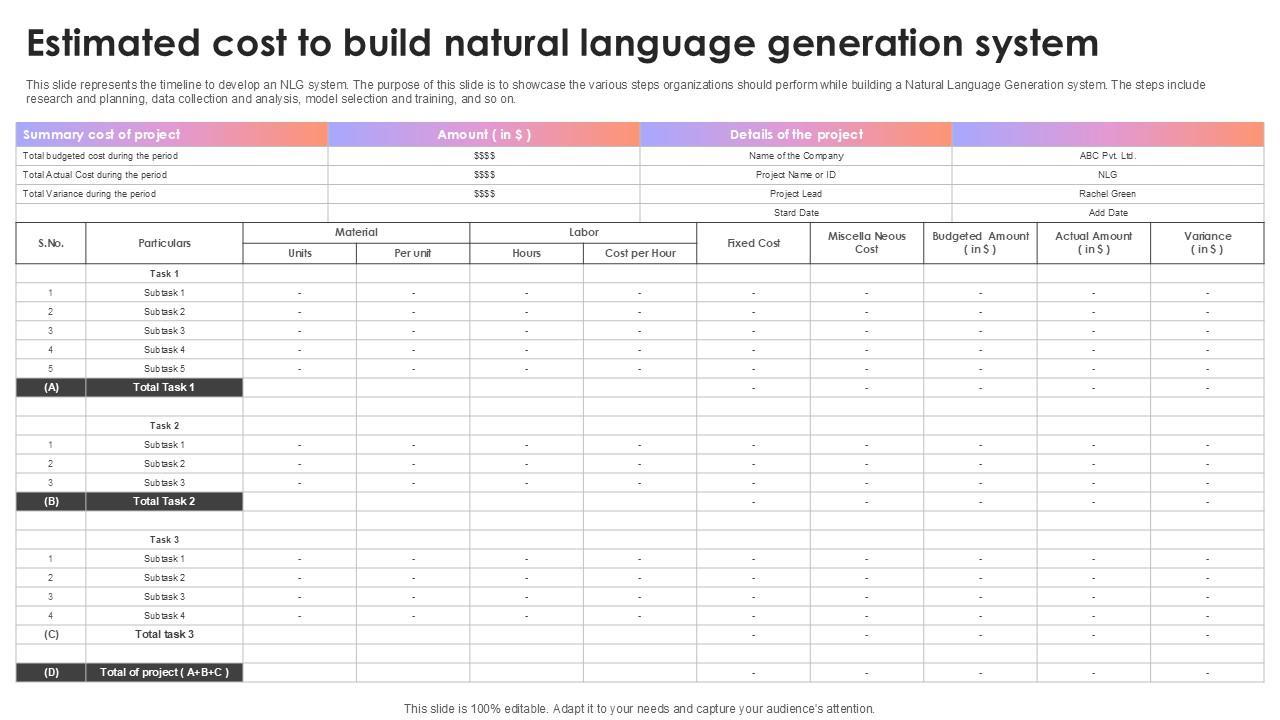Select the dark 'Total Task 2' row label

coord(164,501)
